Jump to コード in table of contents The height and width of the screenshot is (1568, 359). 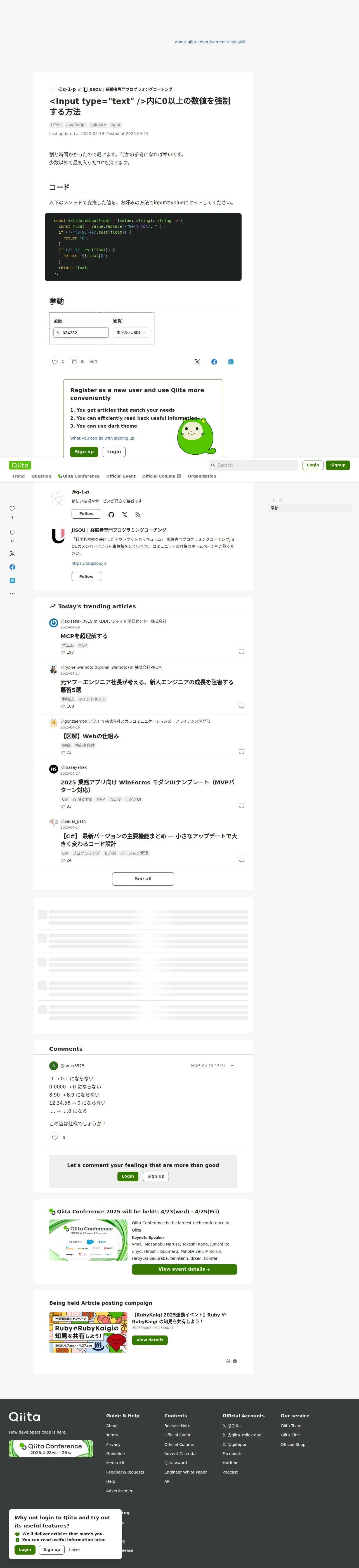point(276,500)
